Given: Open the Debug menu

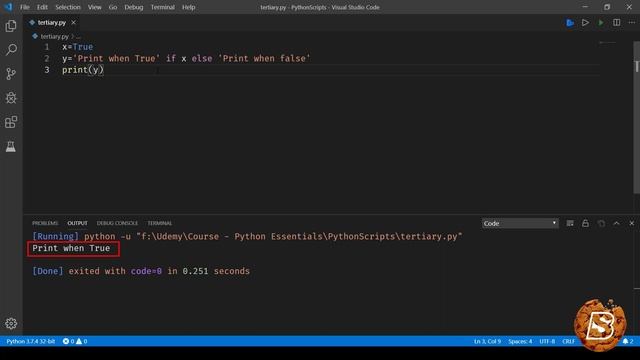Looking at the screenshot, I should tap(134, 7).
